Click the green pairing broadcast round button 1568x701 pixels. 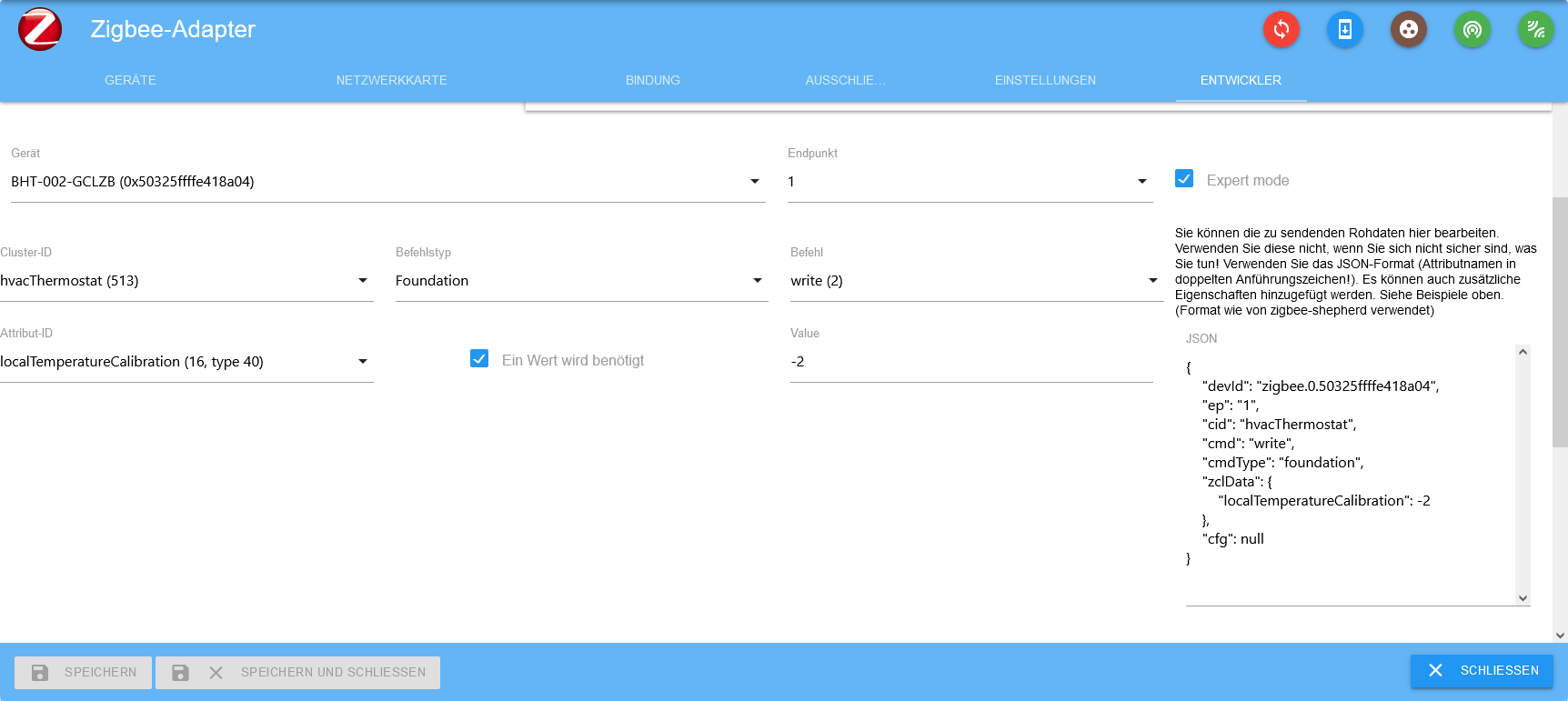[x=1473, y=29]
